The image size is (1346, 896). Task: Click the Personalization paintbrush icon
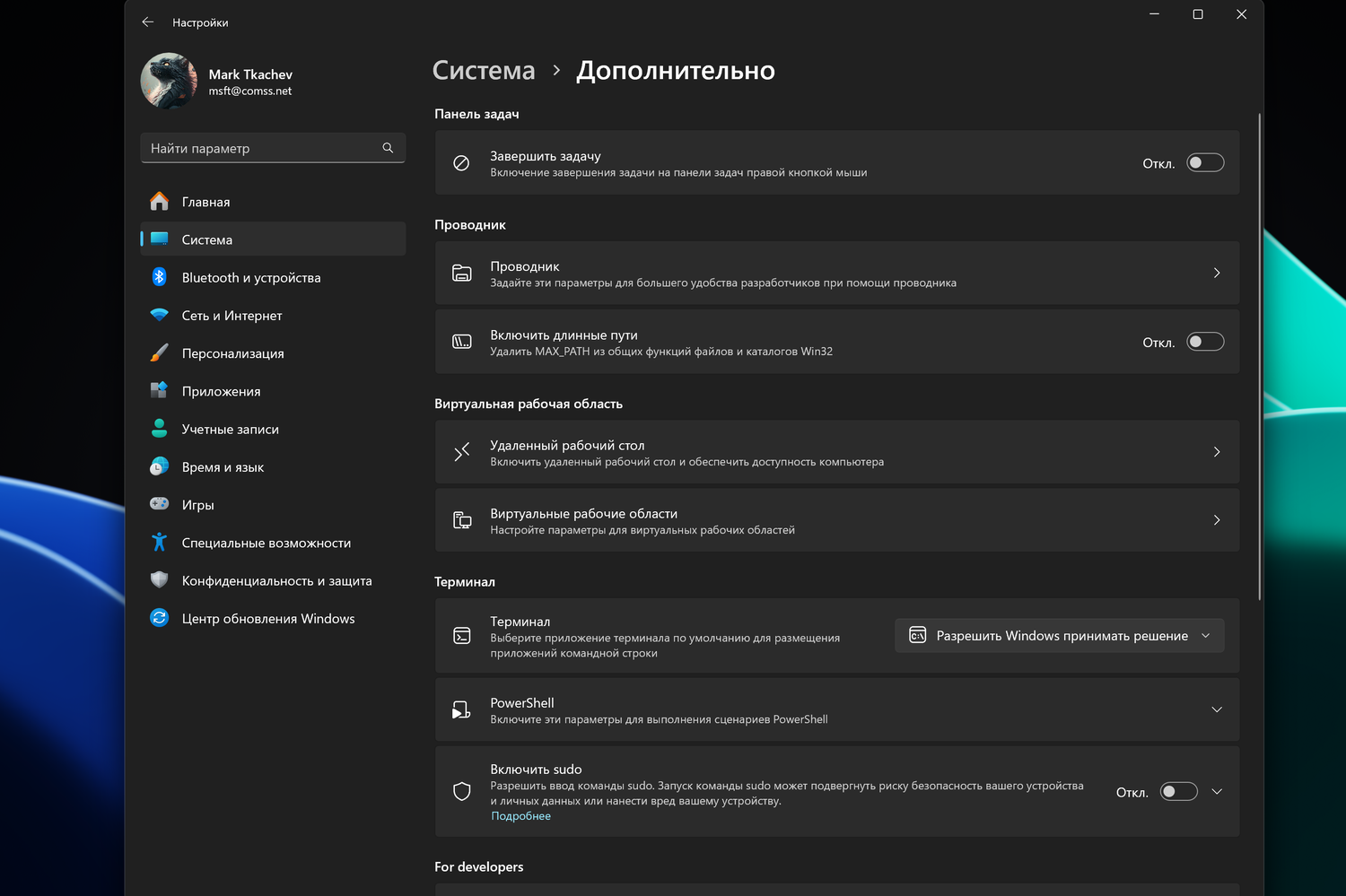coord(160,353)
